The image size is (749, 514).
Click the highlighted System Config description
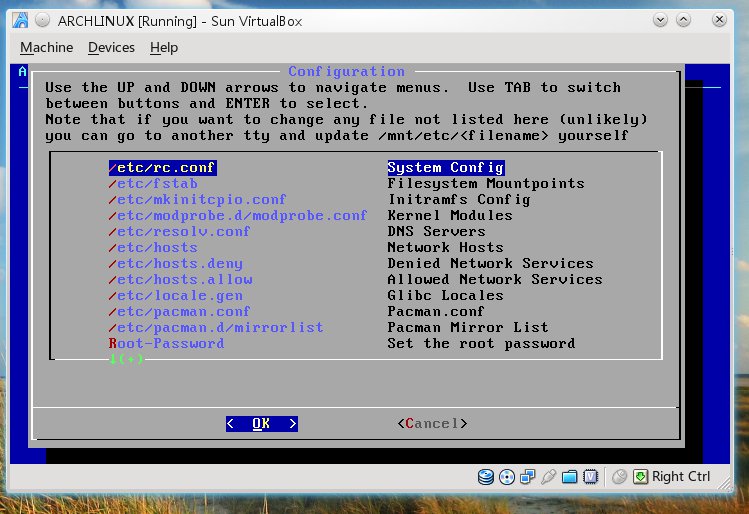point(446,168)
